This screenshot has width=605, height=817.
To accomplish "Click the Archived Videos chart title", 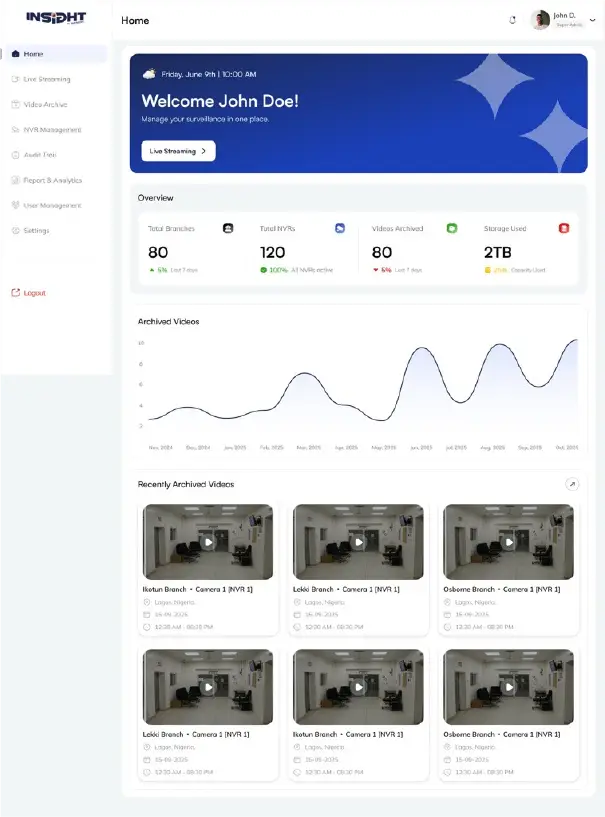I will coord(168,321).
